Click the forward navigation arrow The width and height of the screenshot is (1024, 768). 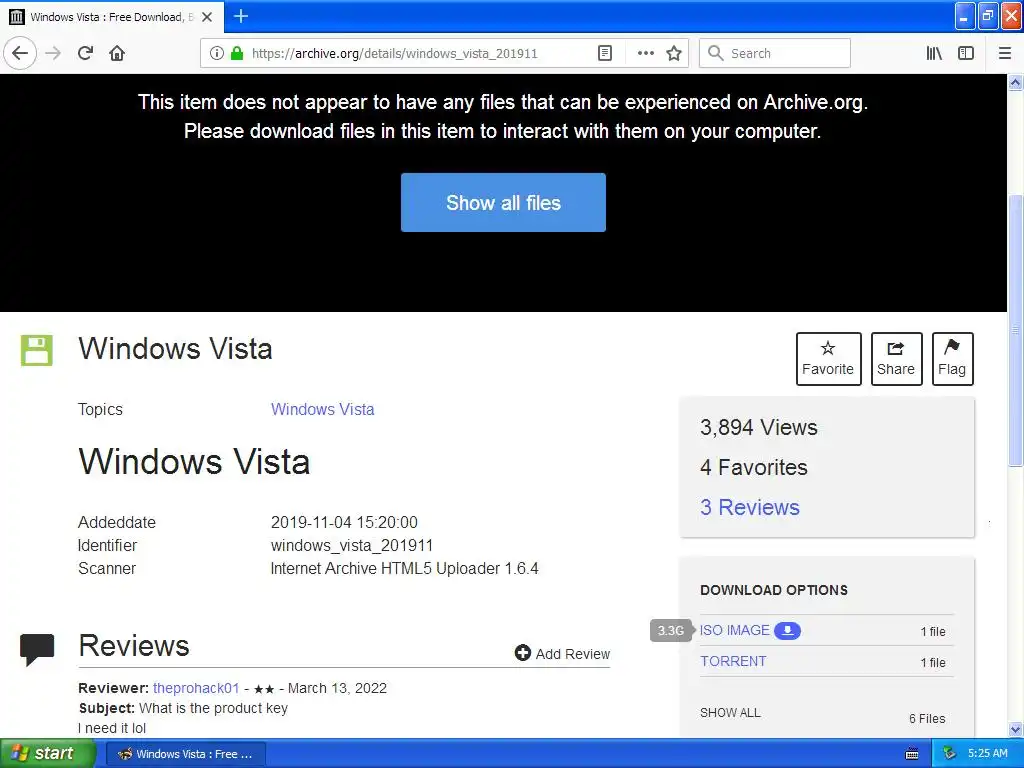[53, 53]
